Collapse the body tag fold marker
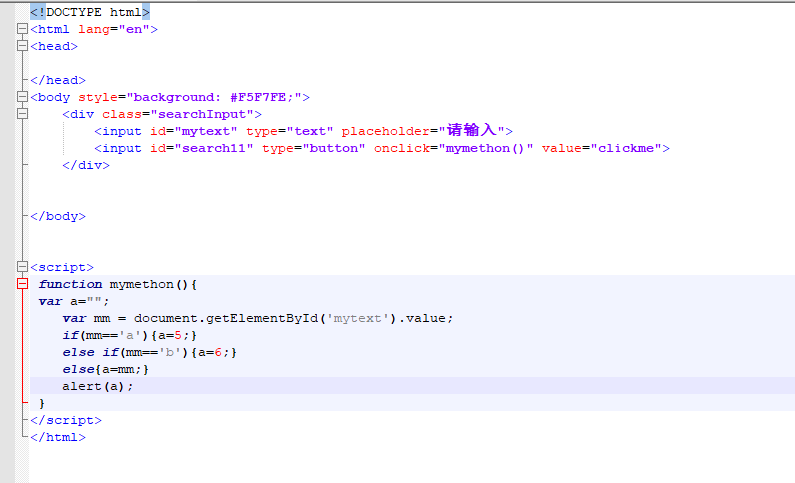 (x=22, y=97)
